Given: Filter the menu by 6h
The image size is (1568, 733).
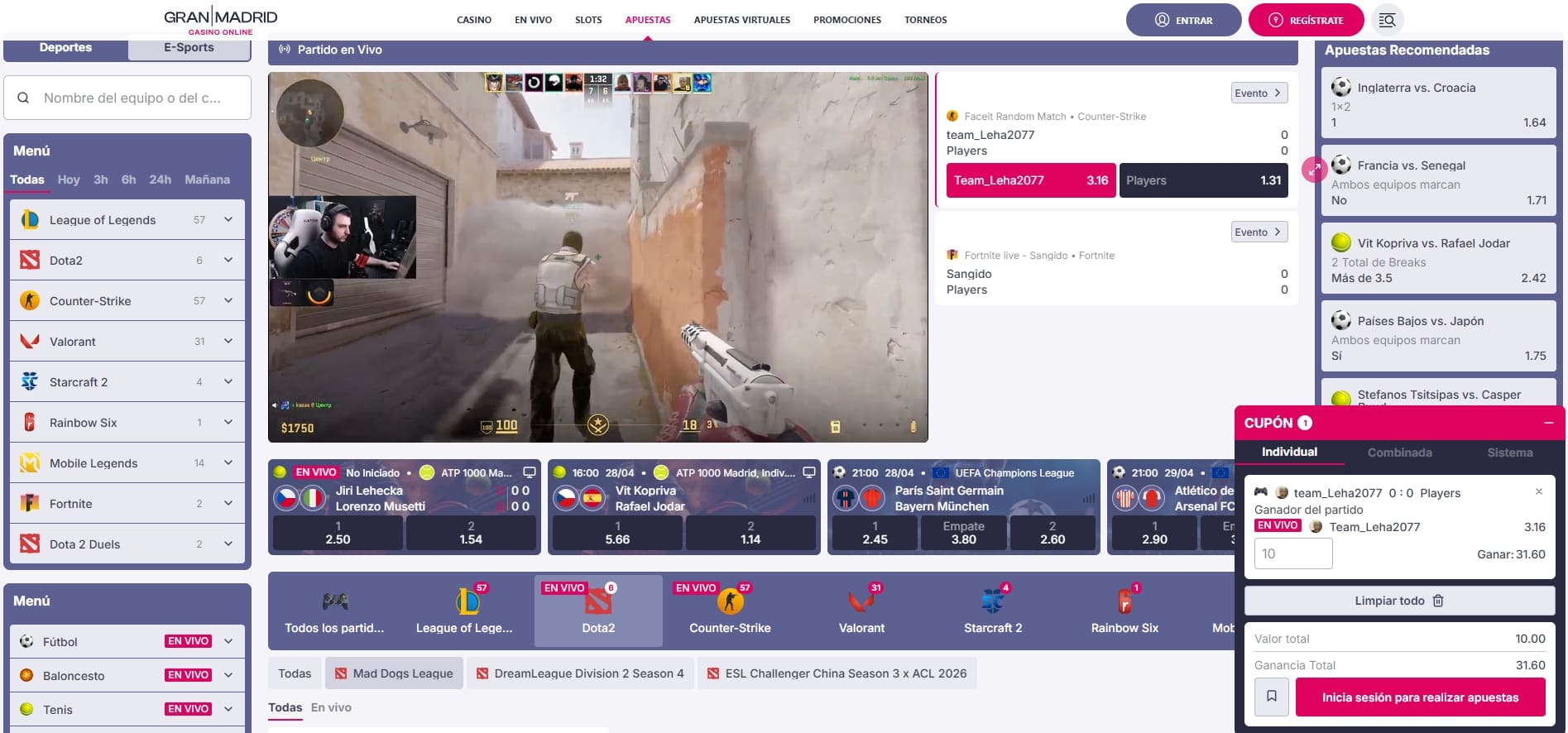Looking at the screenshot, I should click(x=128, y=180).
